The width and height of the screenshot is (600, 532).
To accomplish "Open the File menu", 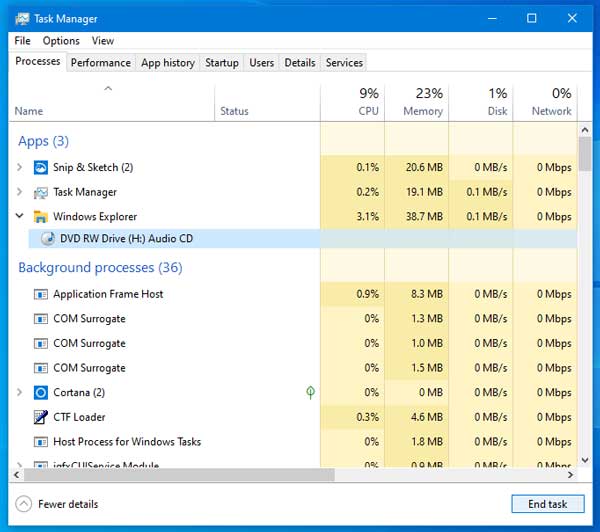I will click(x=22, y=41).
